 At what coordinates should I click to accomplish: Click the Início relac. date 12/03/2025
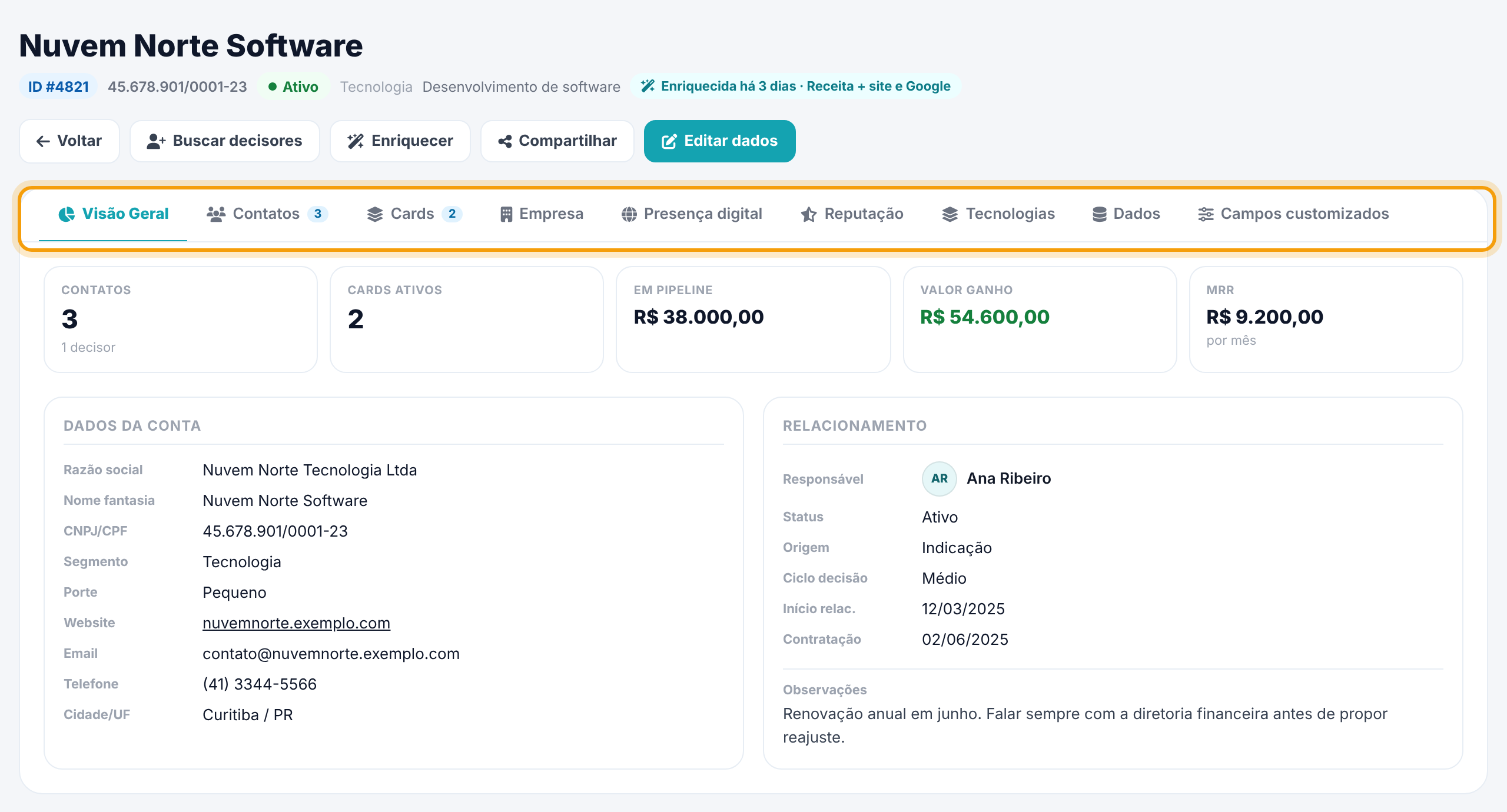coord(963,609)
